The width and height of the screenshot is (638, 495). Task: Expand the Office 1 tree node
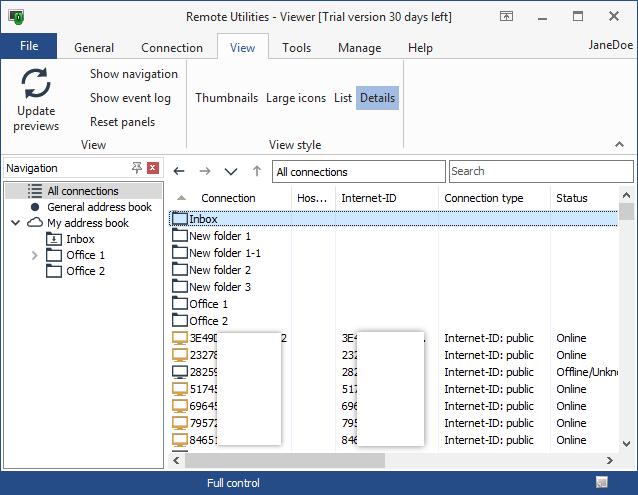pyautogui.click(x=35, y=255)
